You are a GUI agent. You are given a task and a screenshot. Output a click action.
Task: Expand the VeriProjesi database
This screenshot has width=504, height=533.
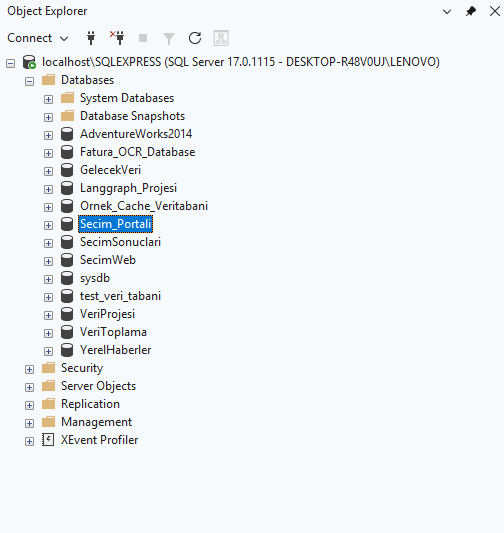(x=48, y=315)
